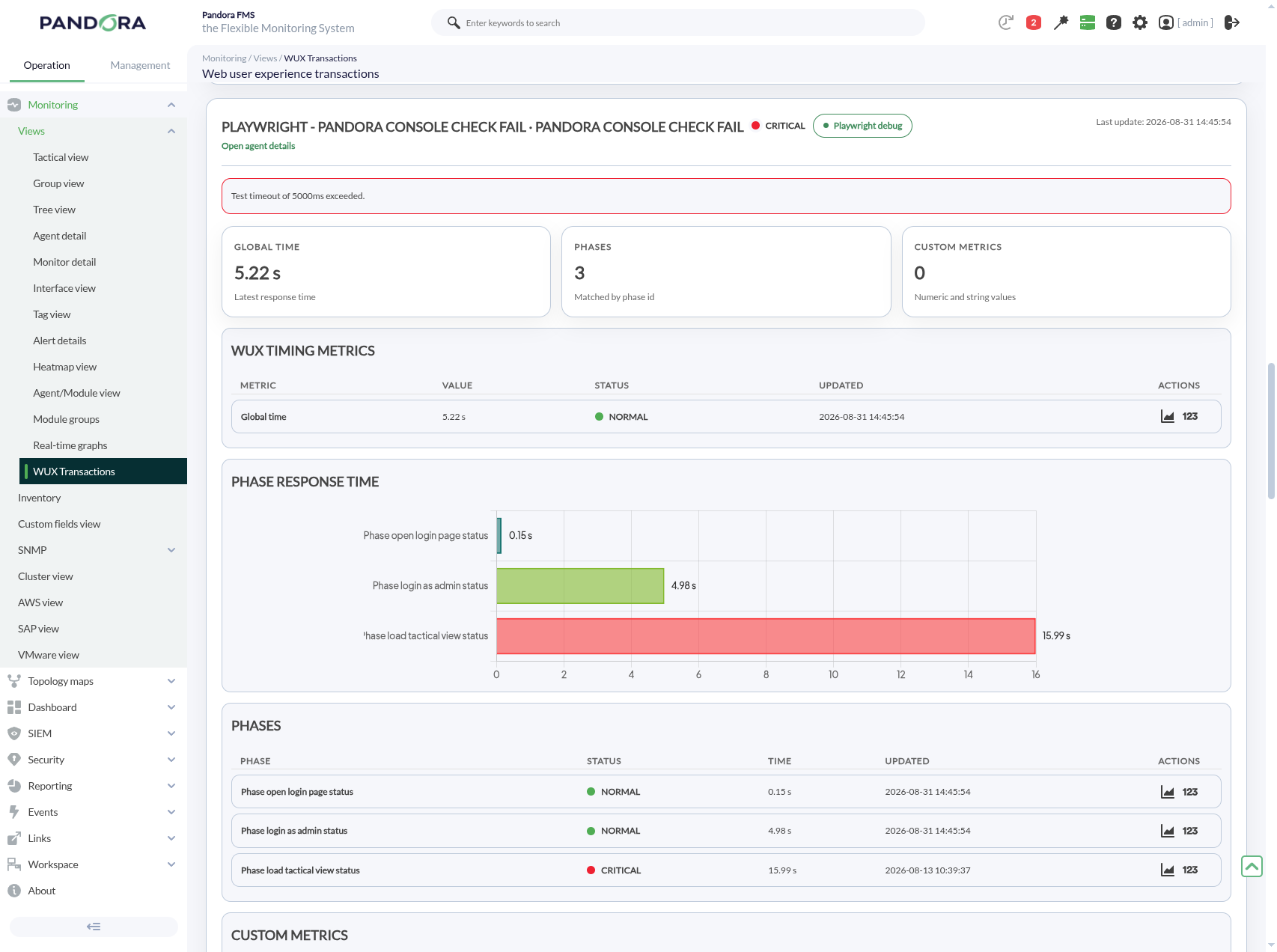Click the autorefresh clock icon in header
The image size is (1277, 952).
pyautogui.click(x=1005, y=22)
